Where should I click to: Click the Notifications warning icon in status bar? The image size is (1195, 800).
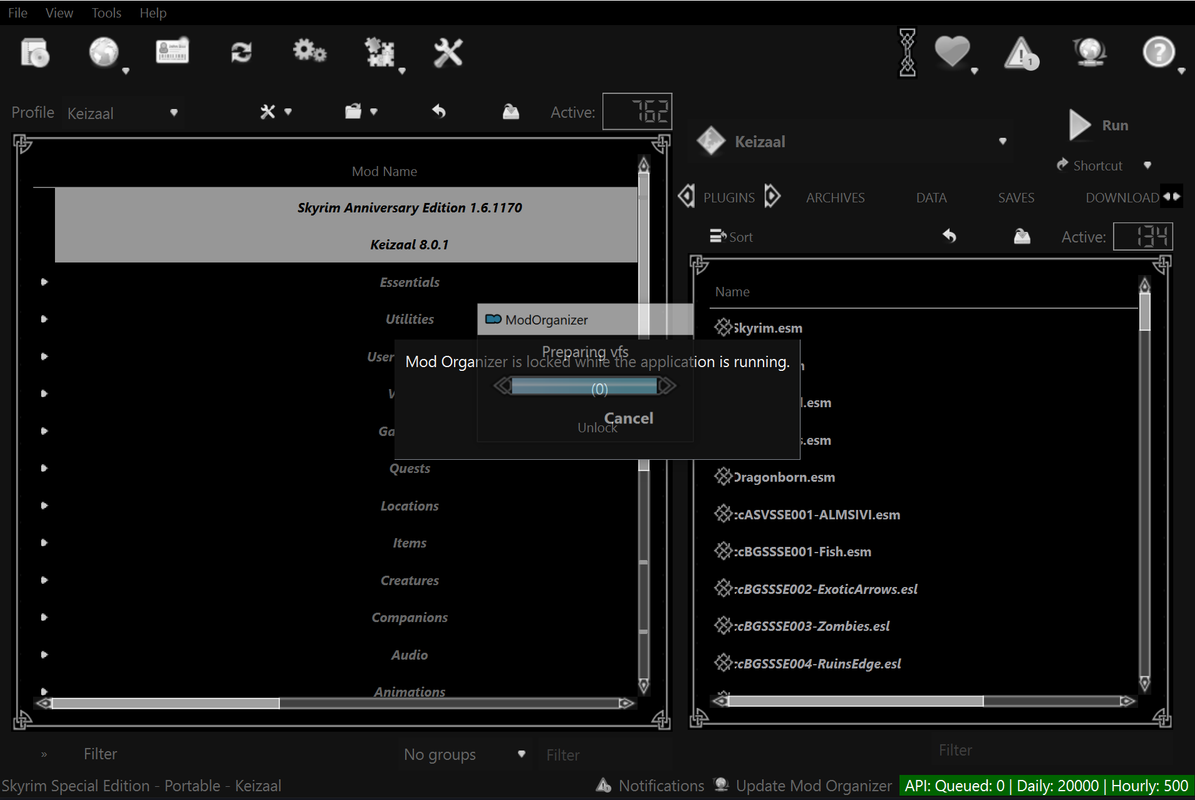(x=604, y=785)
